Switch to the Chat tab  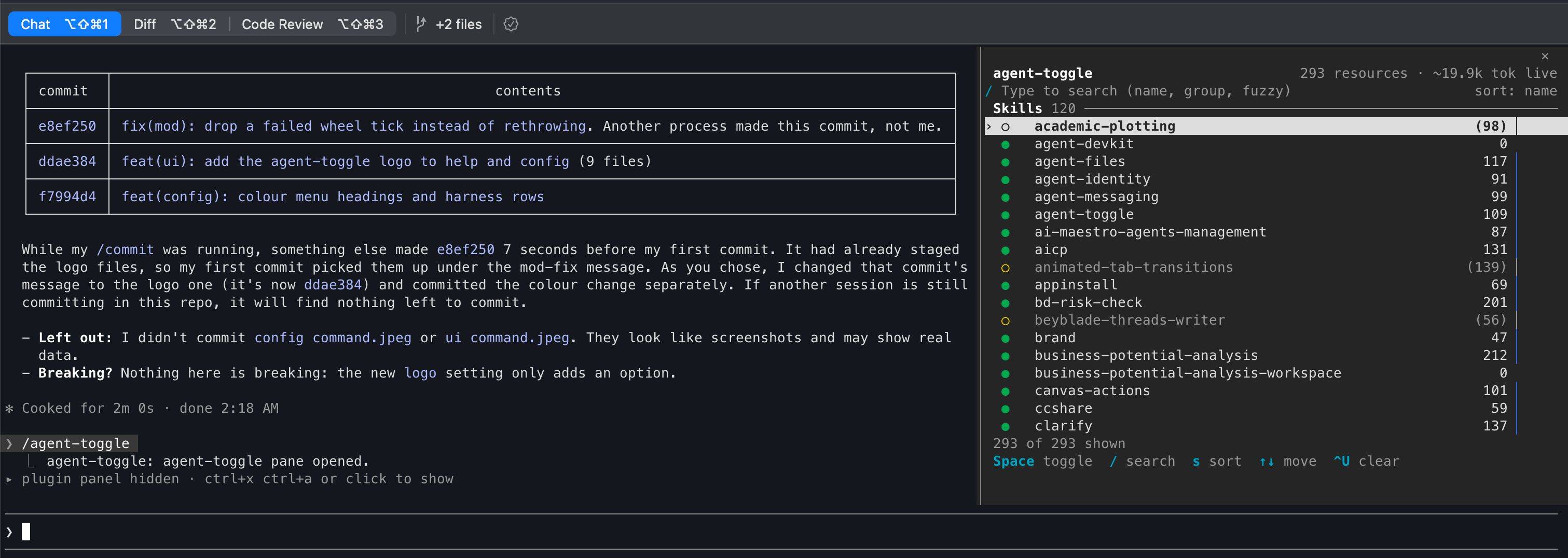[64, 24]
